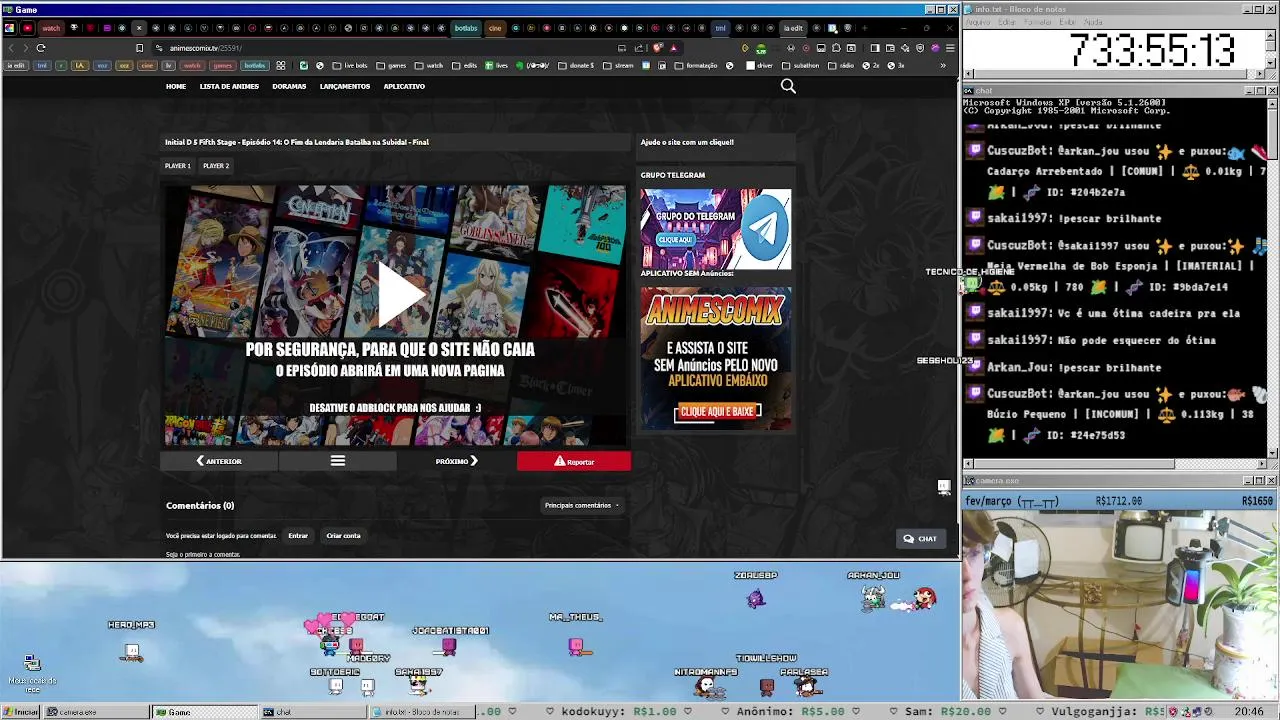This screenshot has width=1280, height=720.
Task: Open the CHAT button on the page
Action: (920, 538)
